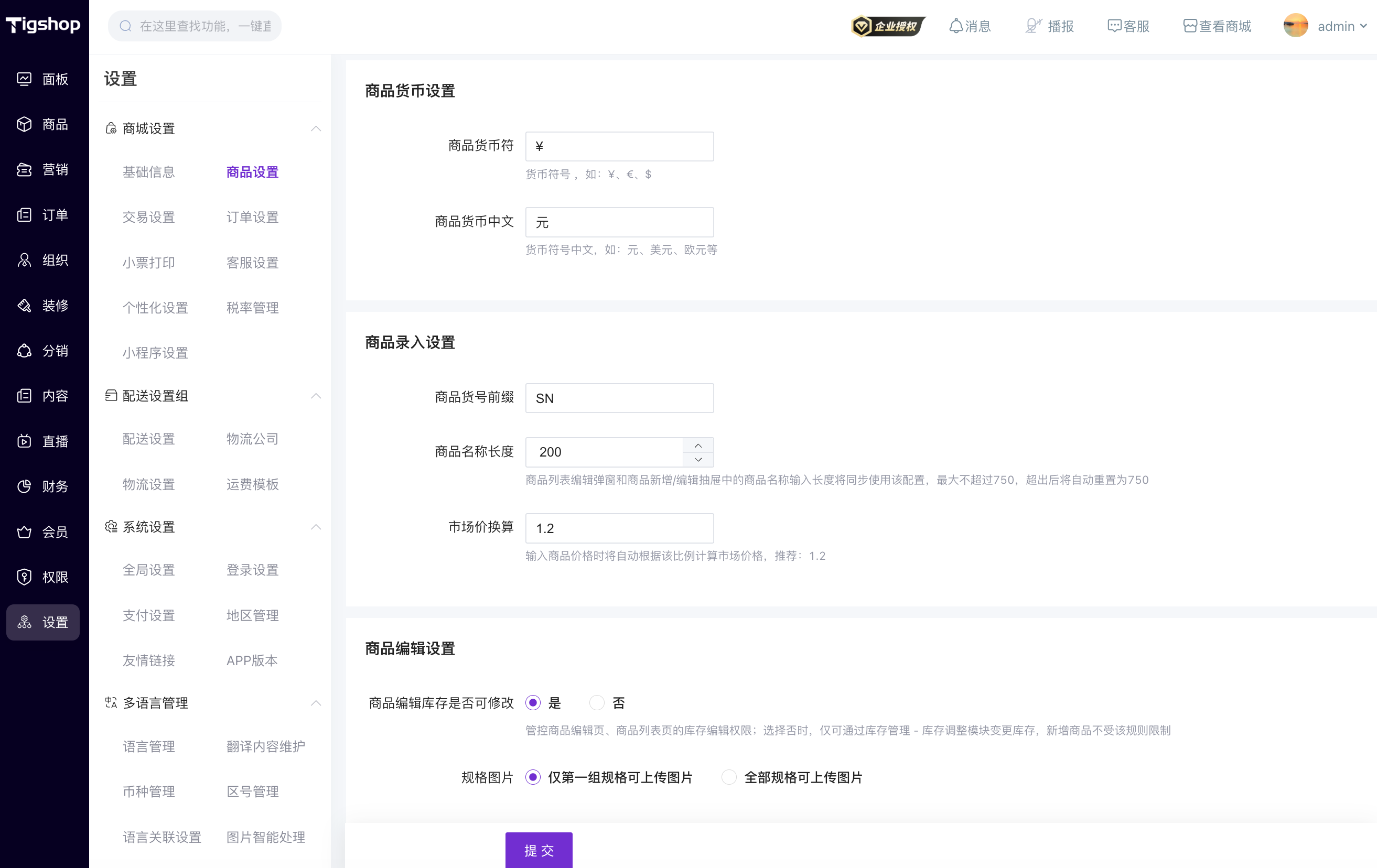The width and height of the screenshot is (1377, 868).
Task: Click the 设置 settings icon in sidebar
Action: (24, 622)
